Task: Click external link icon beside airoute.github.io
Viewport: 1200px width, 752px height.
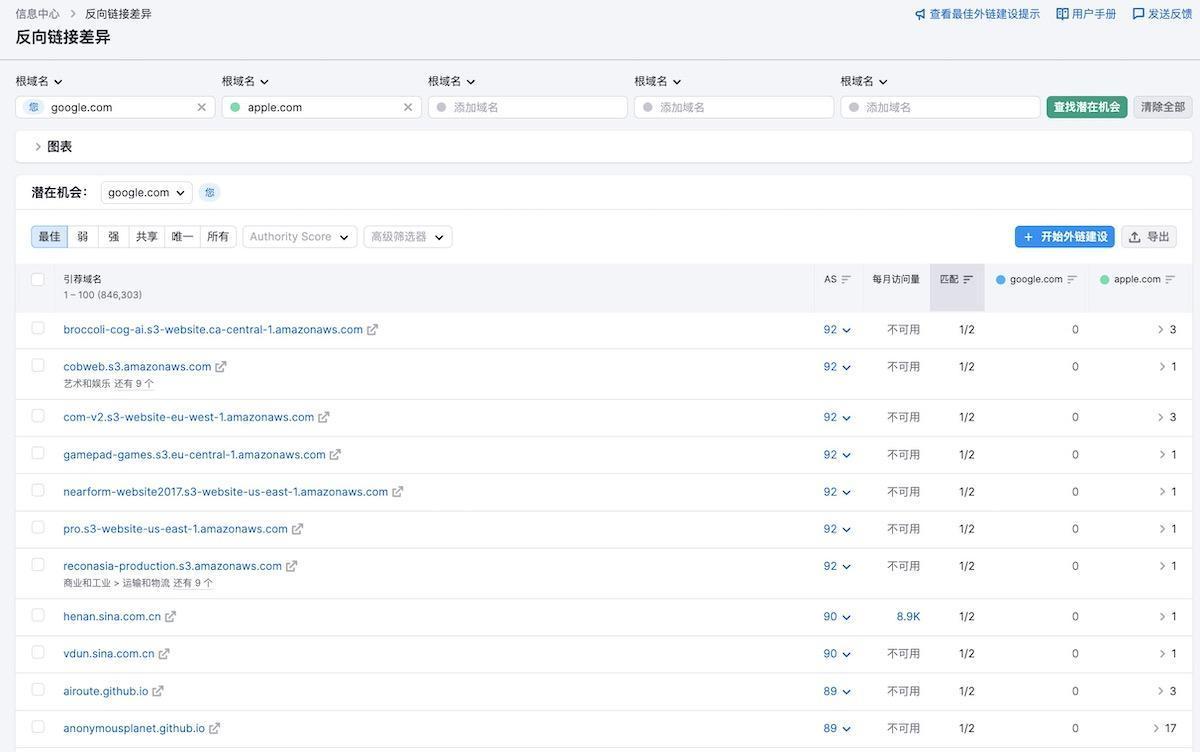Action: click(x=158, y=691)
